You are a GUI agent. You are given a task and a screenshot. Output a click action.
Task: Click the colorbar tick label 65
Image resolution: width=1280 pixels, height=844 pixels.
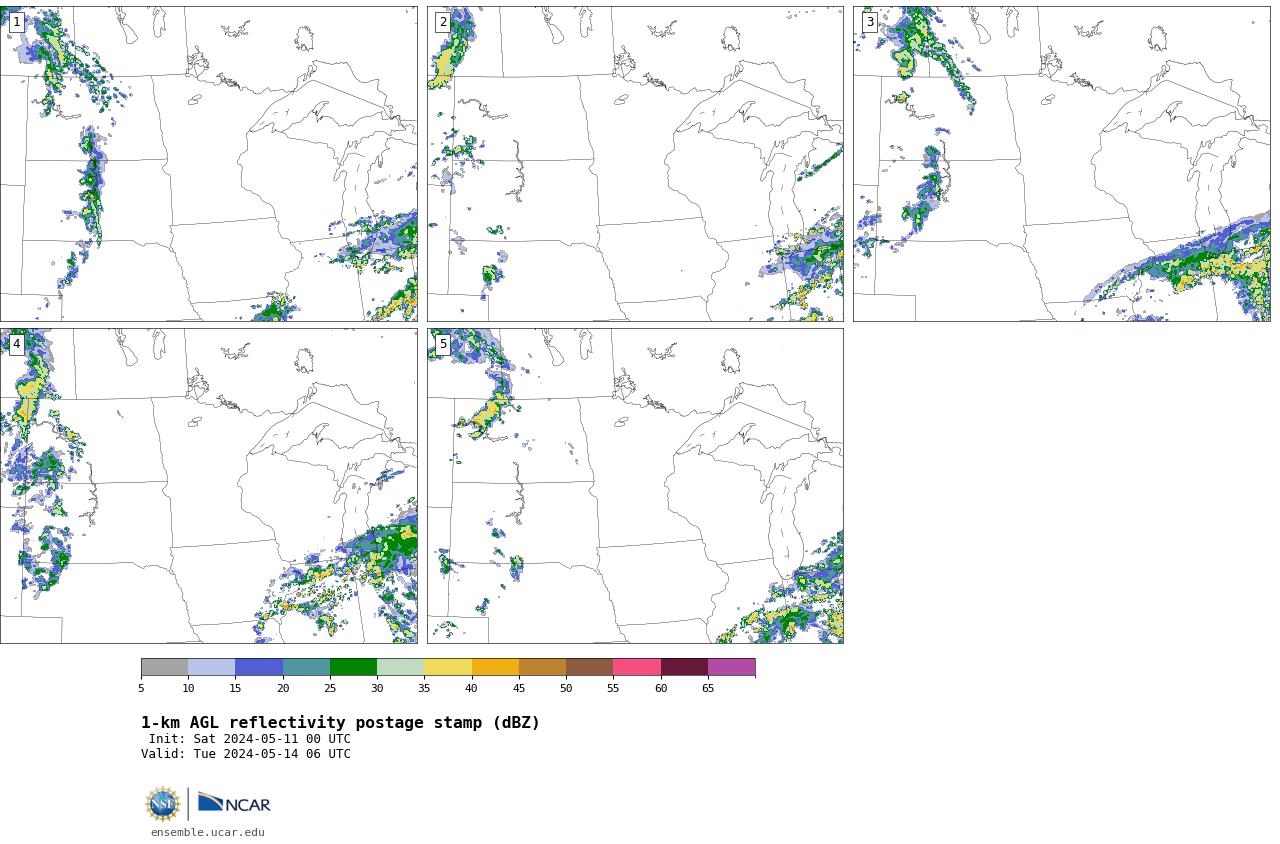point(708,688)
